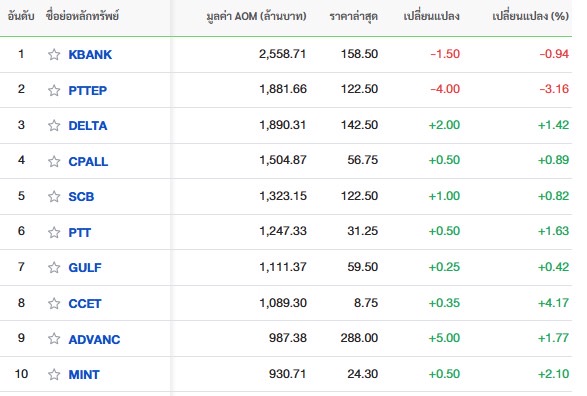The image size is (587, 396).
Task: Toggle the star next to PTTEP
Action: tap(54, 90)
